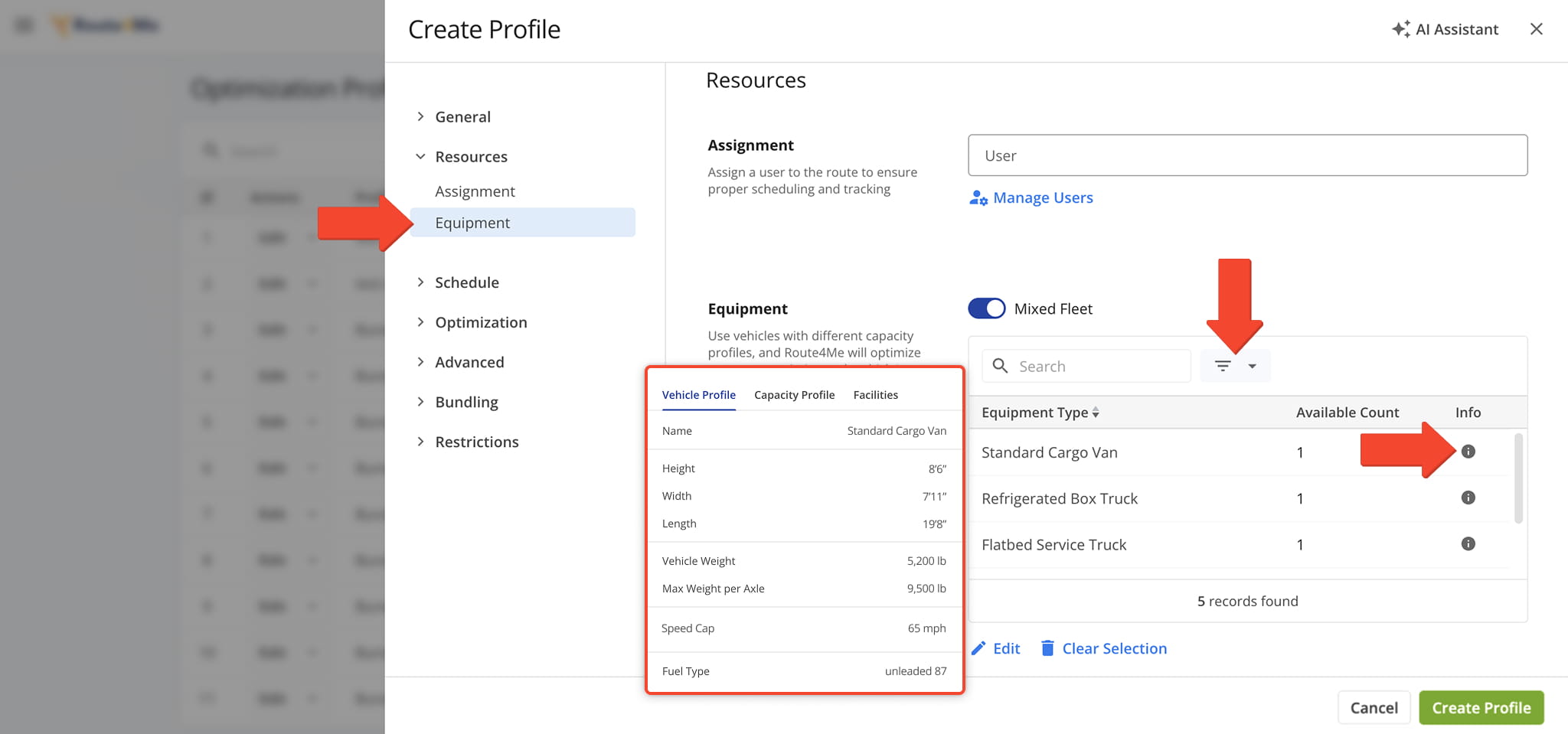The height and width of the screenshot is (734, 1568).
Task: Open the equipment filter icon
Action: pos(1223,366)
